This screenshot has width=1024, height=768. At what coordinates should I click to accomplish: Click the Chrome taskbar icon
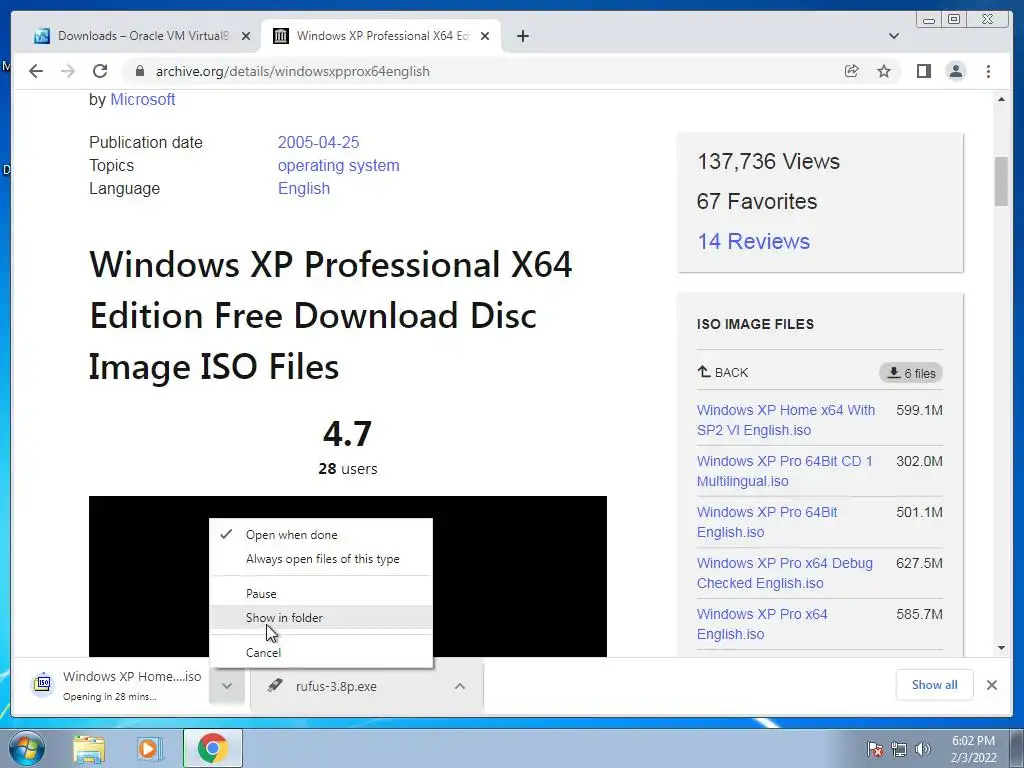coord(212,748)
